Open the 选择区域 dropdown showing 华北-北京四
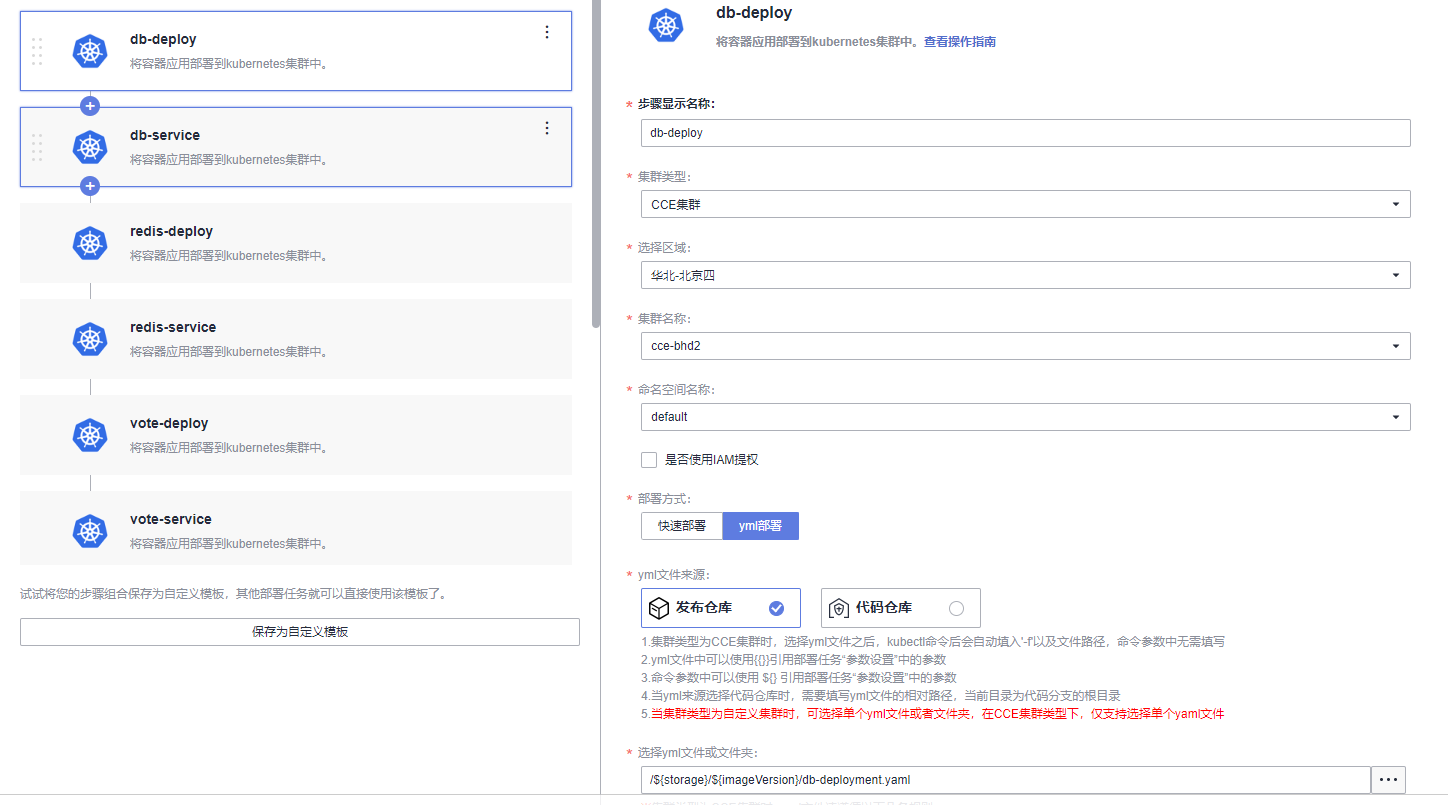This screenshot has height=805, width=1448. [1025, 275]
